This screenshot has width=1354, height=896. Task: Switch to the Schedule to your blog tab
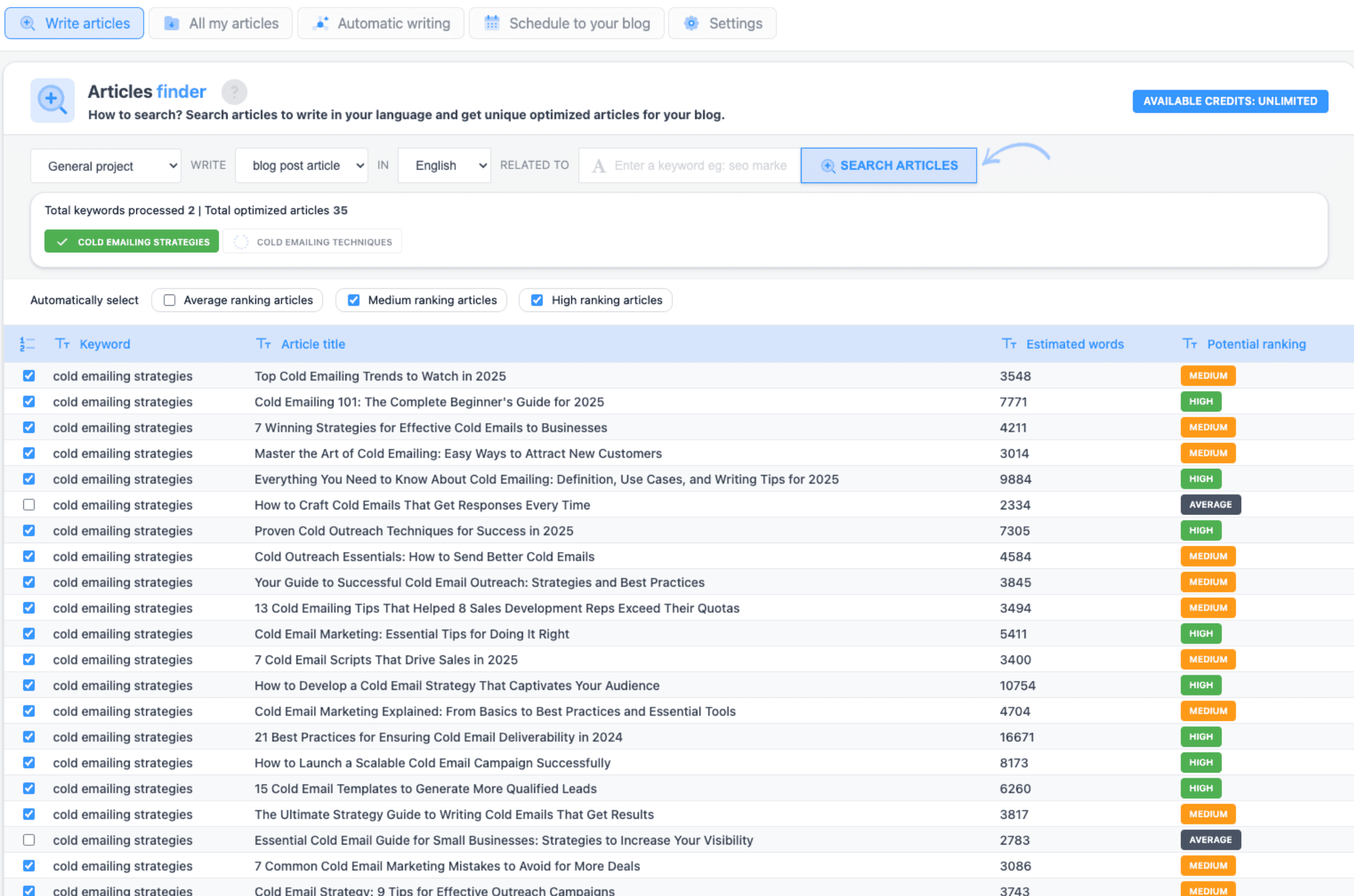tap(566, 23)
